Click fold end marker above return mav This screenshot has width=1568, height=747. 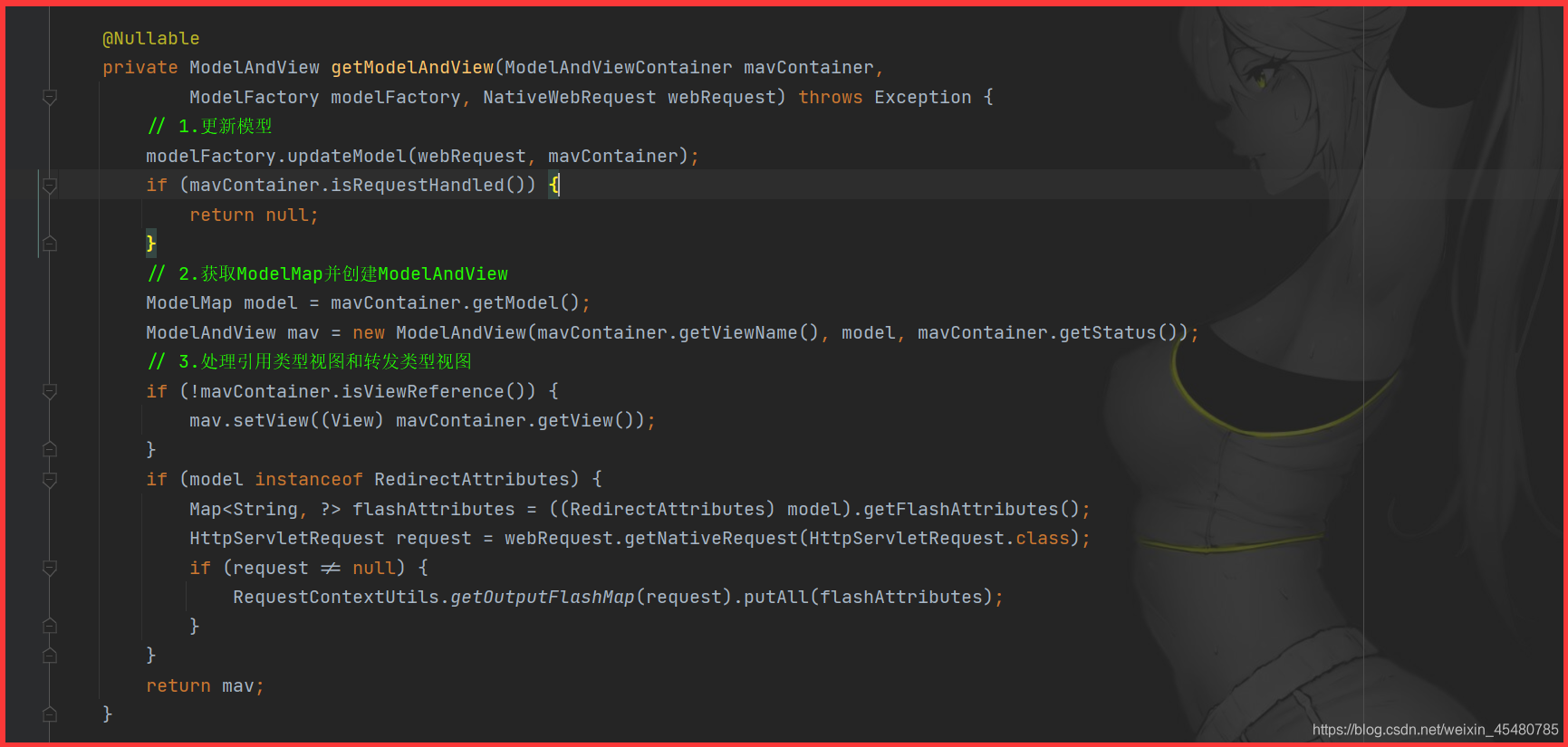pyautogui.click(x=50, y=656)
